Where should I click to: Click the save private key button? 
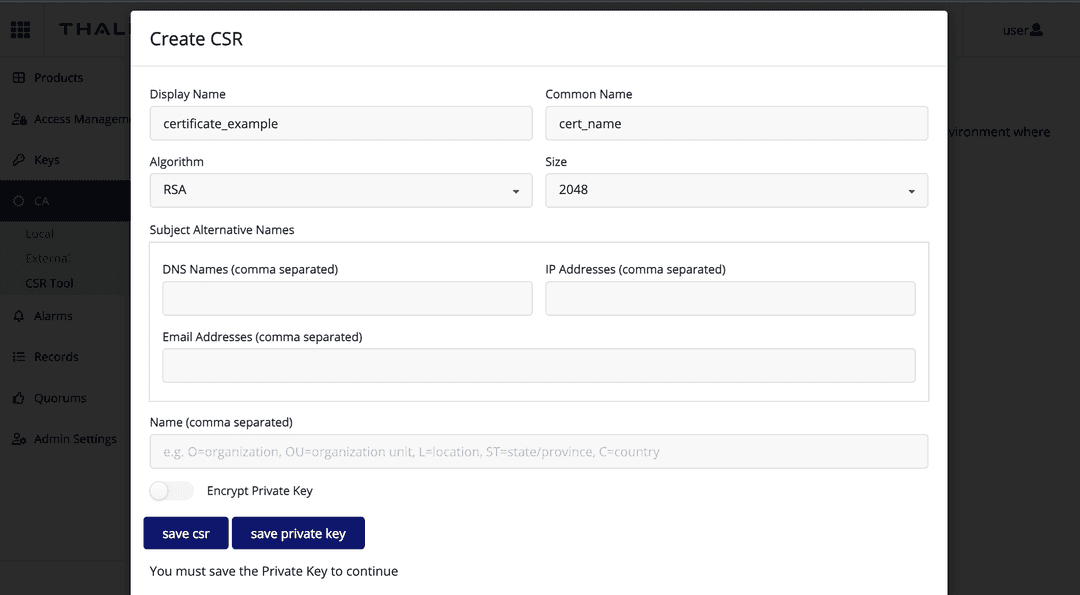click(x=298, y=533)
